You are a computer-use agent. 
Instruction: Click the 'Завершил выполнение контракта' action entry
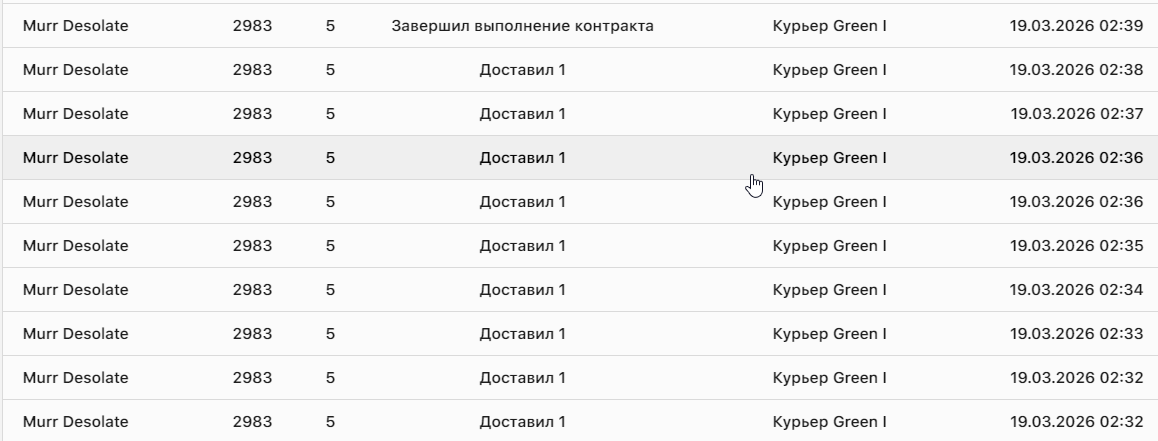click(522, 25)
